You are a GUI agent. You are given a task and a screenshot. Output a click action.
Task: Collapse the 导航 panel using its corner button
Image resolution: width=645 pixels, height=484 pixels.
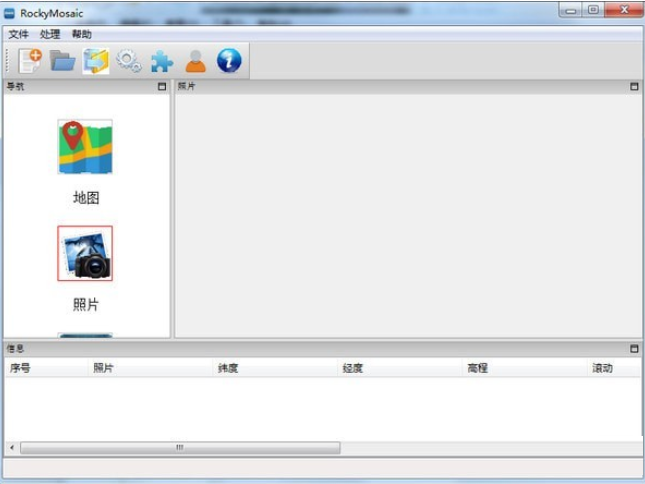[x=162, y=87]
